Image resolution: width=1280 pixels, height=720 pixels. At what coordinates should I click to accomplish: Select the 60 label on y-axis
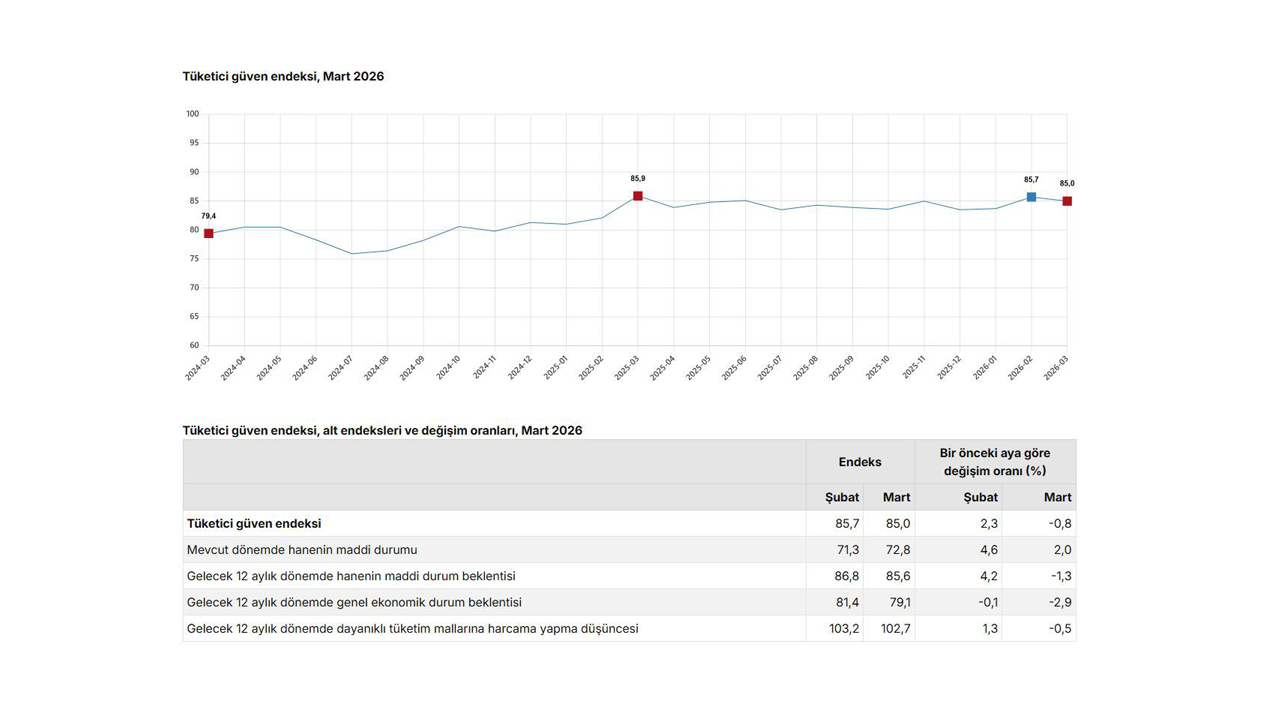point(193,346)
